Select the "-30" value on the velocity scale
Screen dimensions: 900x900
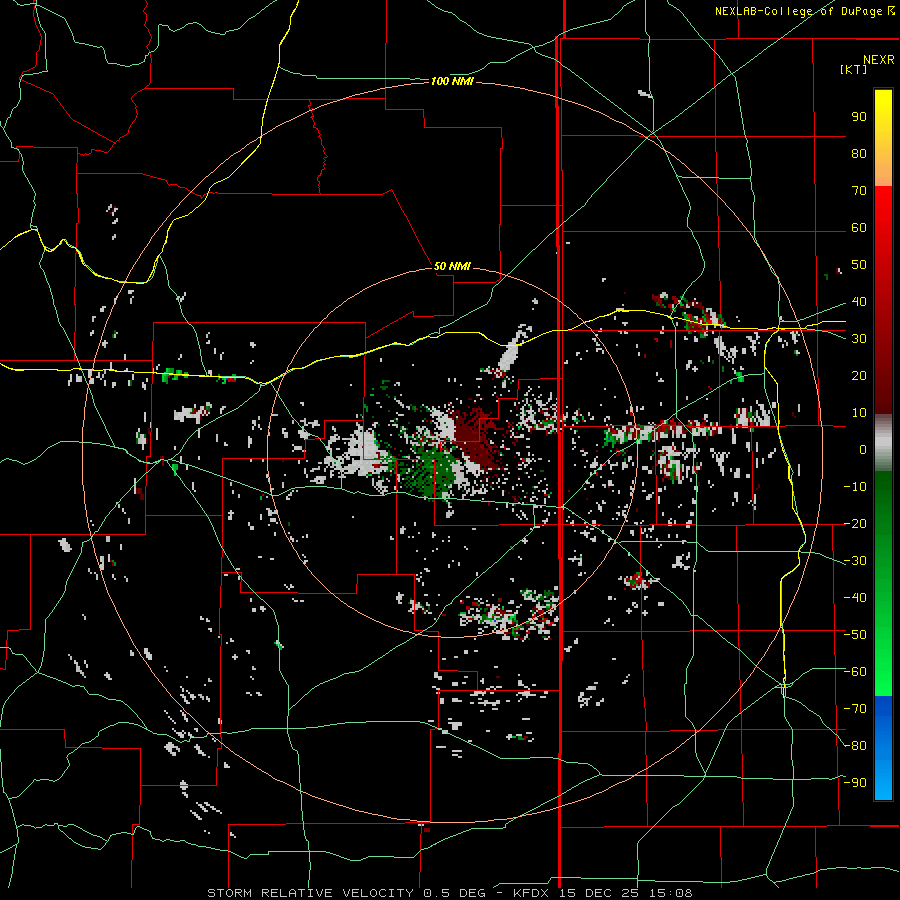coord(855,561)
